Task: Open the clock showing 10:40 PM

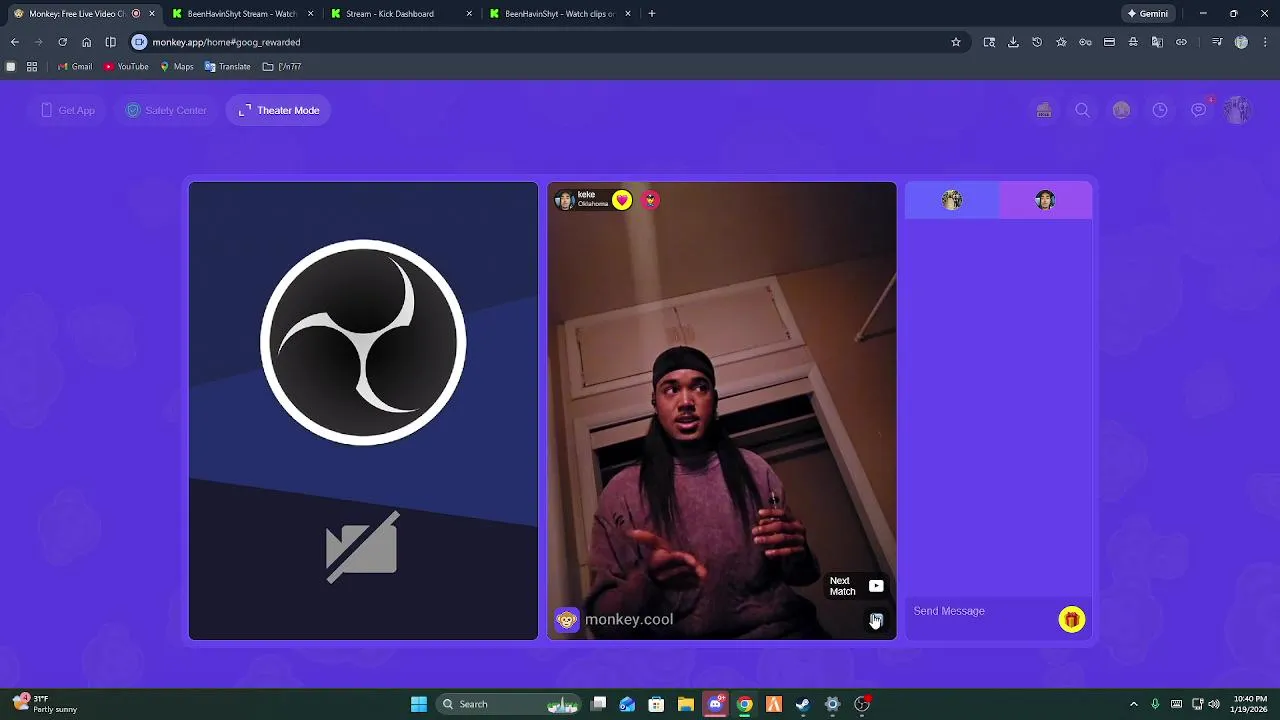Action: pos(1249,704)
